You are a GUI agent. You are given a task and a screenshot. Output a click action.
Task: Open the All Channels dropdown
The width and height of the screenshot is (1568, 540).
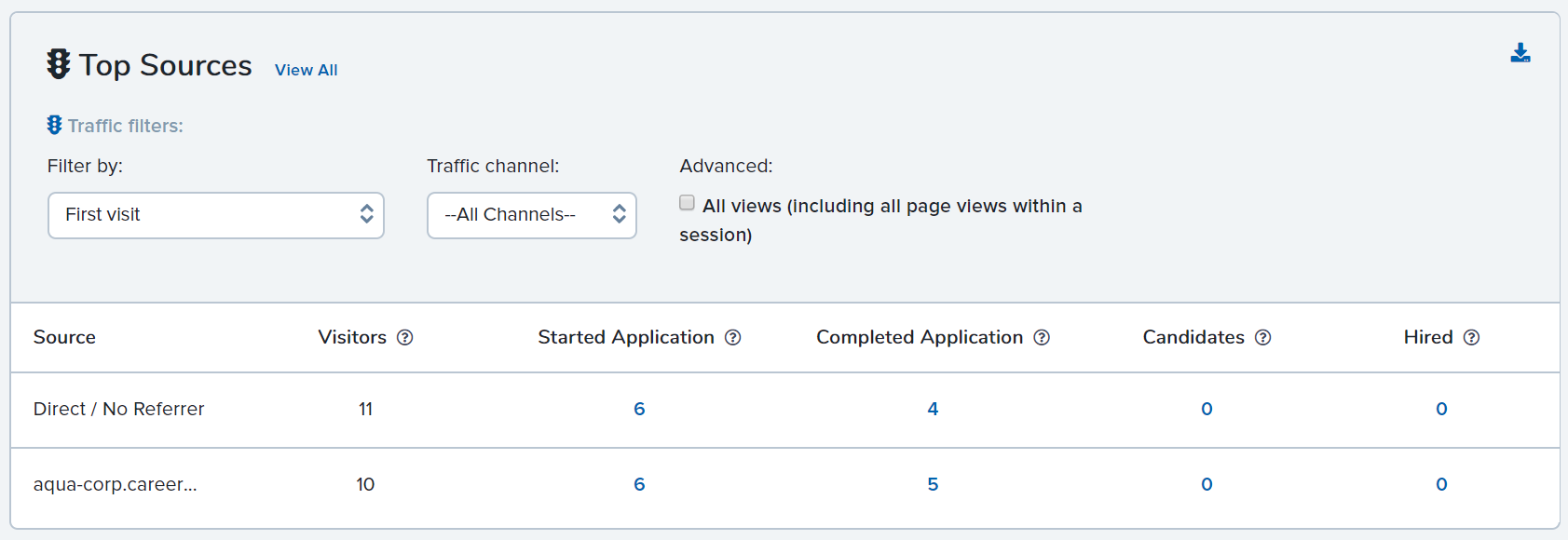(x=532, y=215)
